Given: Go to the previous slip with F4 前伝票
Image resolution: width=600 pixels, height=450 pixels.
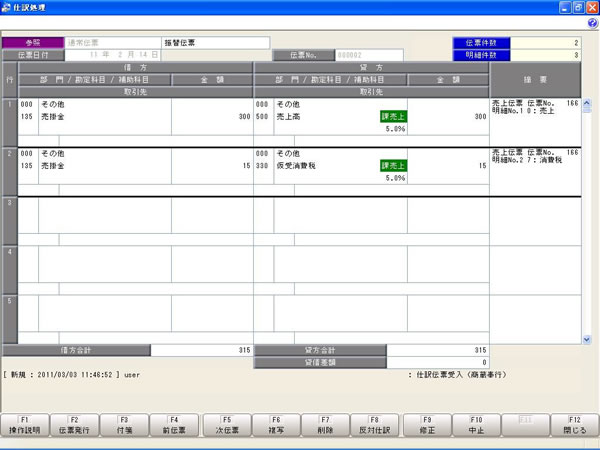Looking at the screenshot, I should point(174,425).
